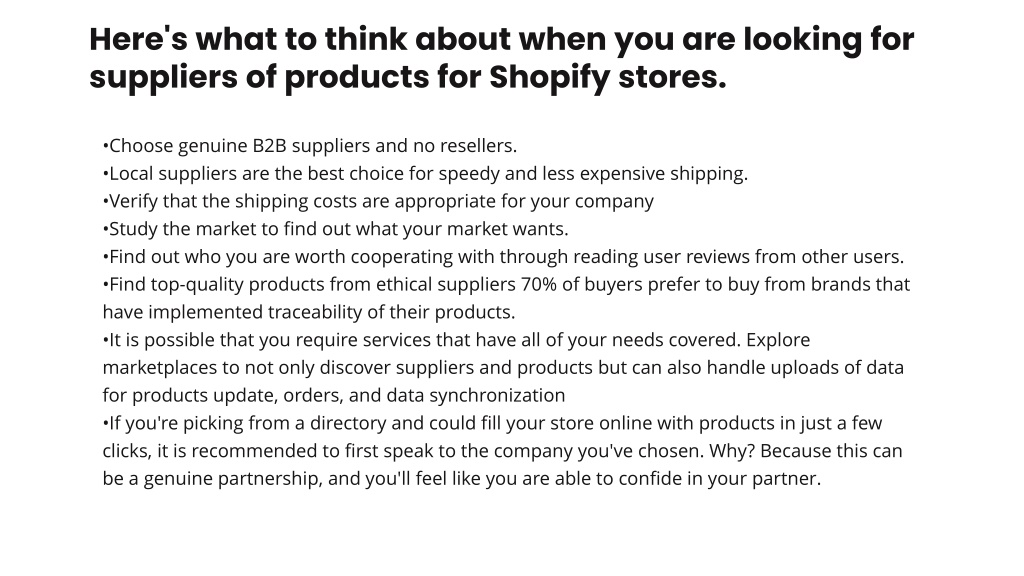Click the bullet 'If you're picking from a directory'

point(492,423)
